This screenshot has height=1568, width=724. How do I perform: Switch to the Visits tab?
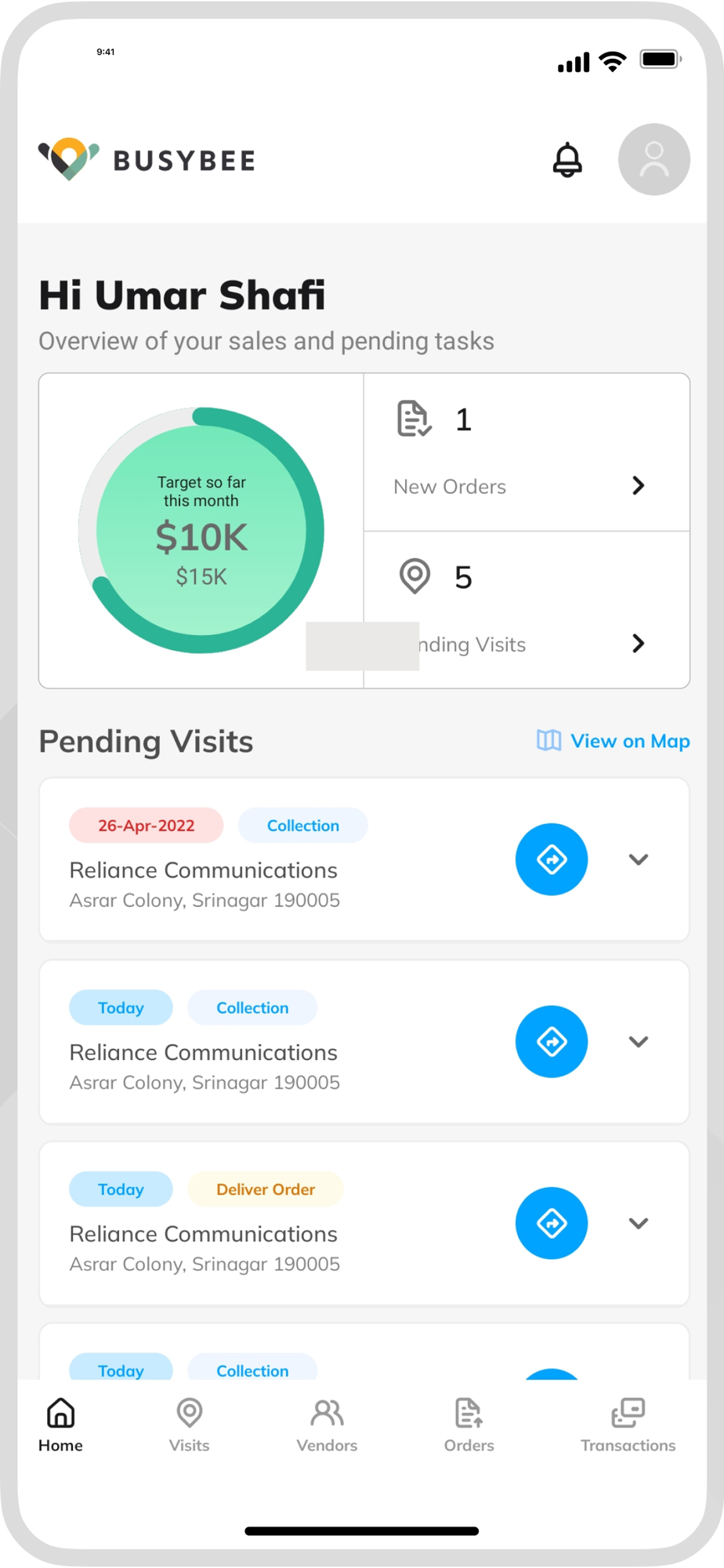189,1425
